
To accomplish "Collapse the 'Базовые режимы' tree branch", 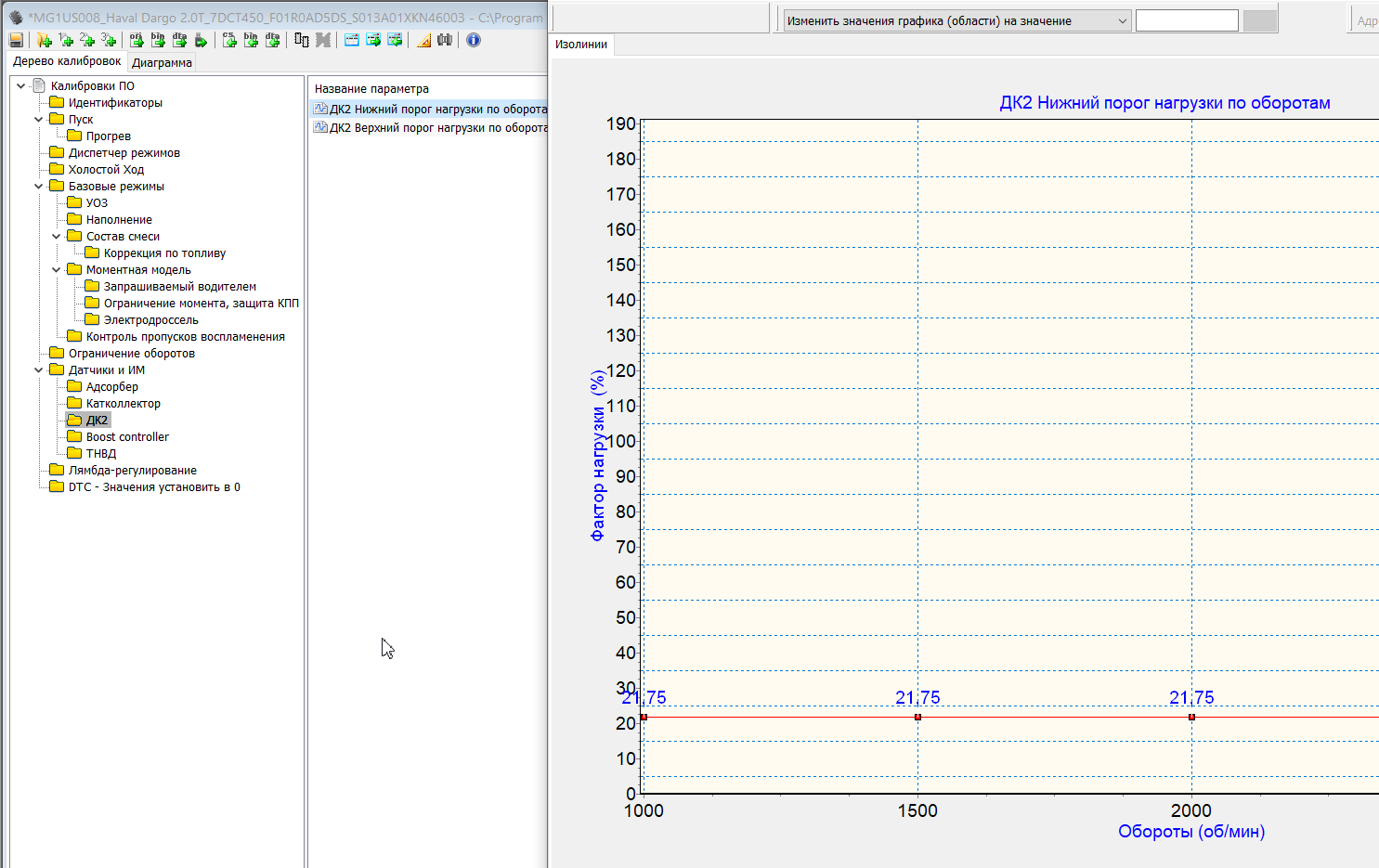I will [x=39, y=187].
